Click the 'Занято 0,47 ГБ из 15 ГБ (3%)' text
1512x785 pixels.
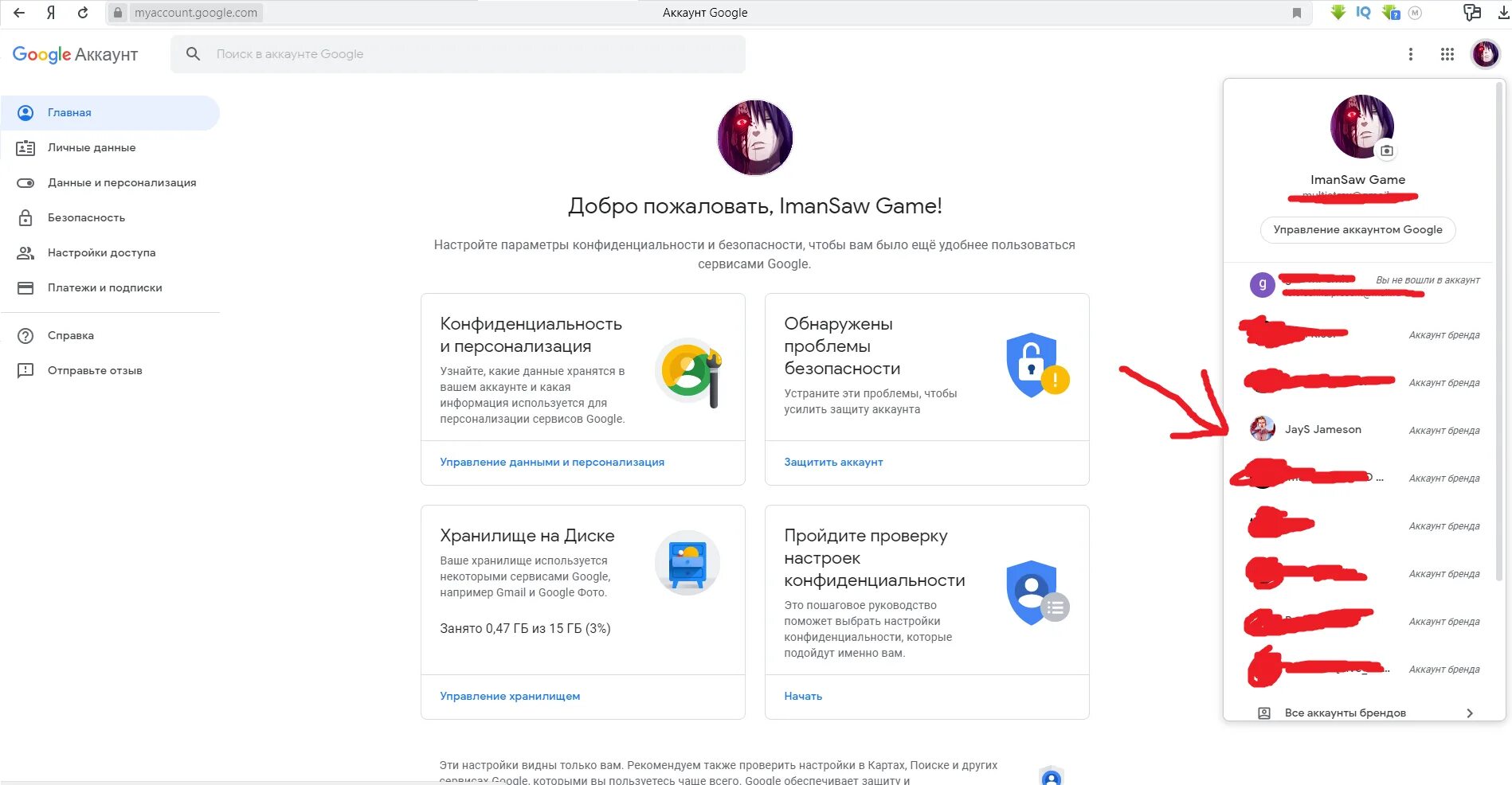525,629
